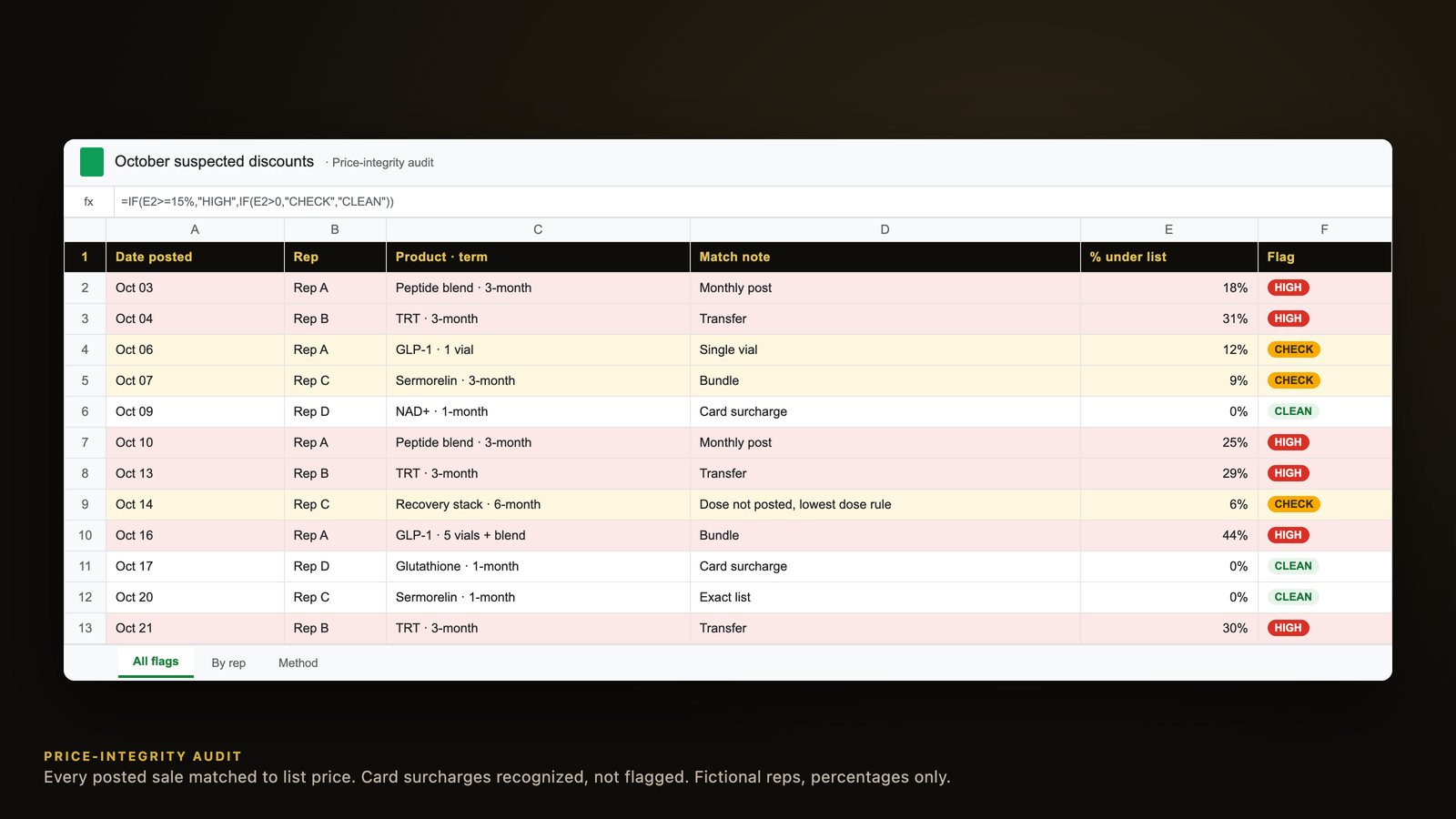Viewport: 1456px width, 819px height.
Task: Click the 'Oct 13' date cell
Action: [195, 473]
